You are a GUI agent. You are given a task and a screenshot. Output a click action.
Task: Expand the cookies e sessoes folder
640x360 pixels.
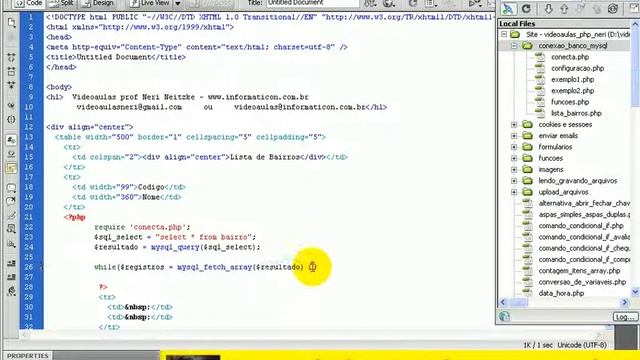(514, 124)
